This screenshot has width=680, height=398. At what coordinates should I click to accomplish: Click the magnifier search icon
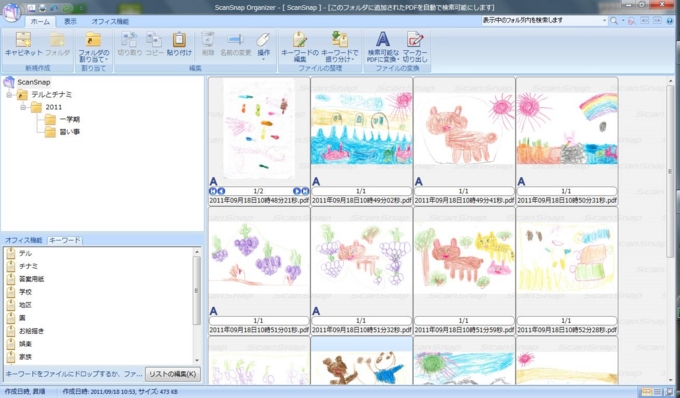[x=614, y=21]
